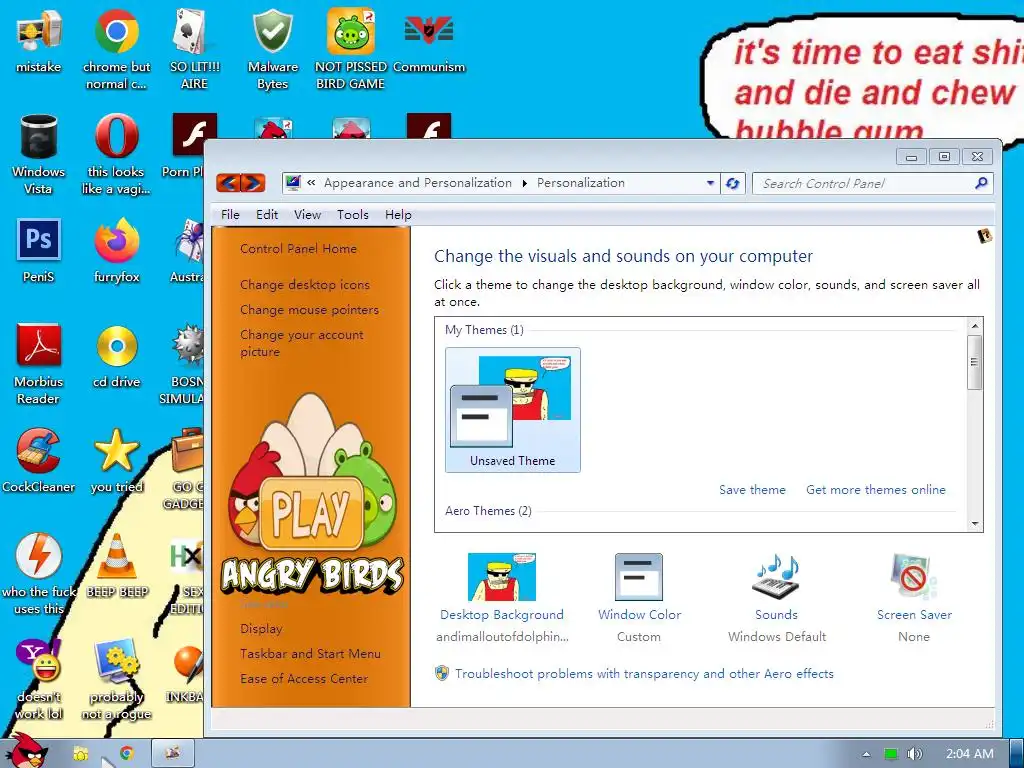Click the clock showing 2:04 AM
Image resolution: width=1024 pixels, height=768 pixels.
(970, 754)
